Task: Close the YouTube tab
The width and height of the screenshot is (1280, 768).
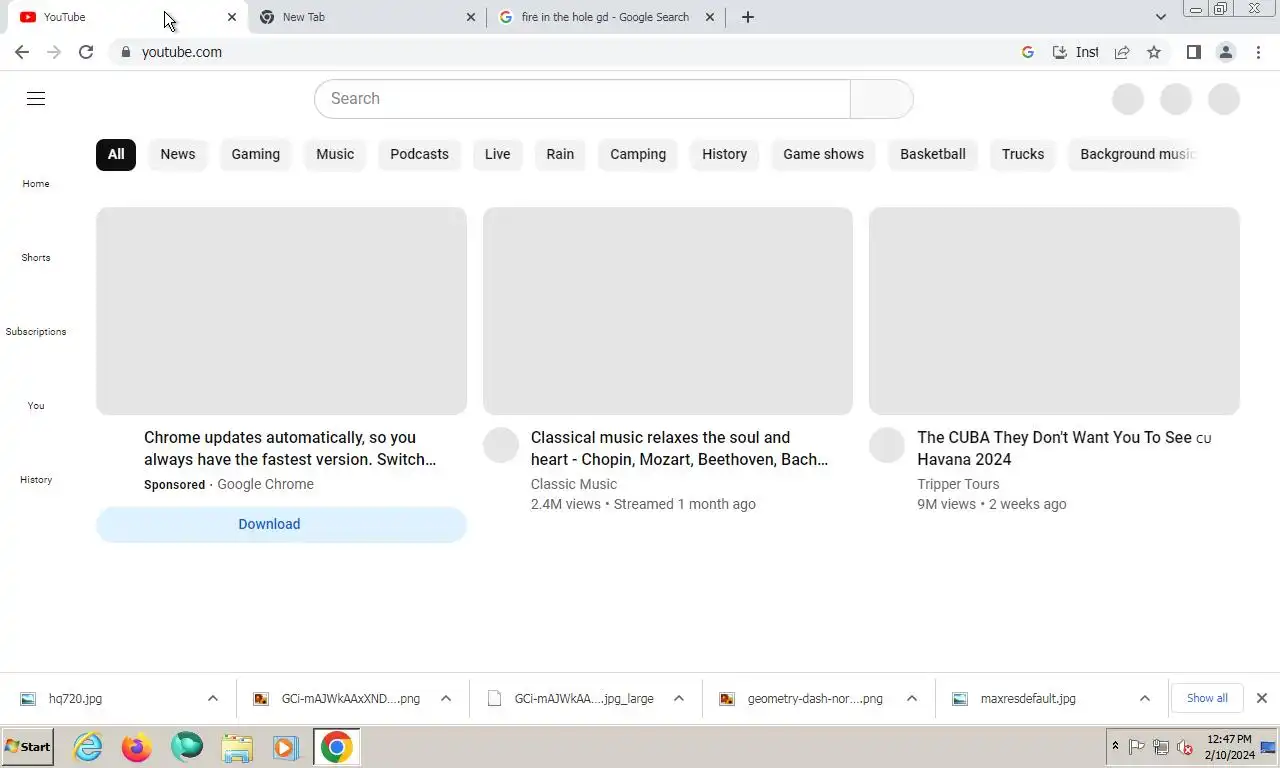Action: [x=232, y=17]
